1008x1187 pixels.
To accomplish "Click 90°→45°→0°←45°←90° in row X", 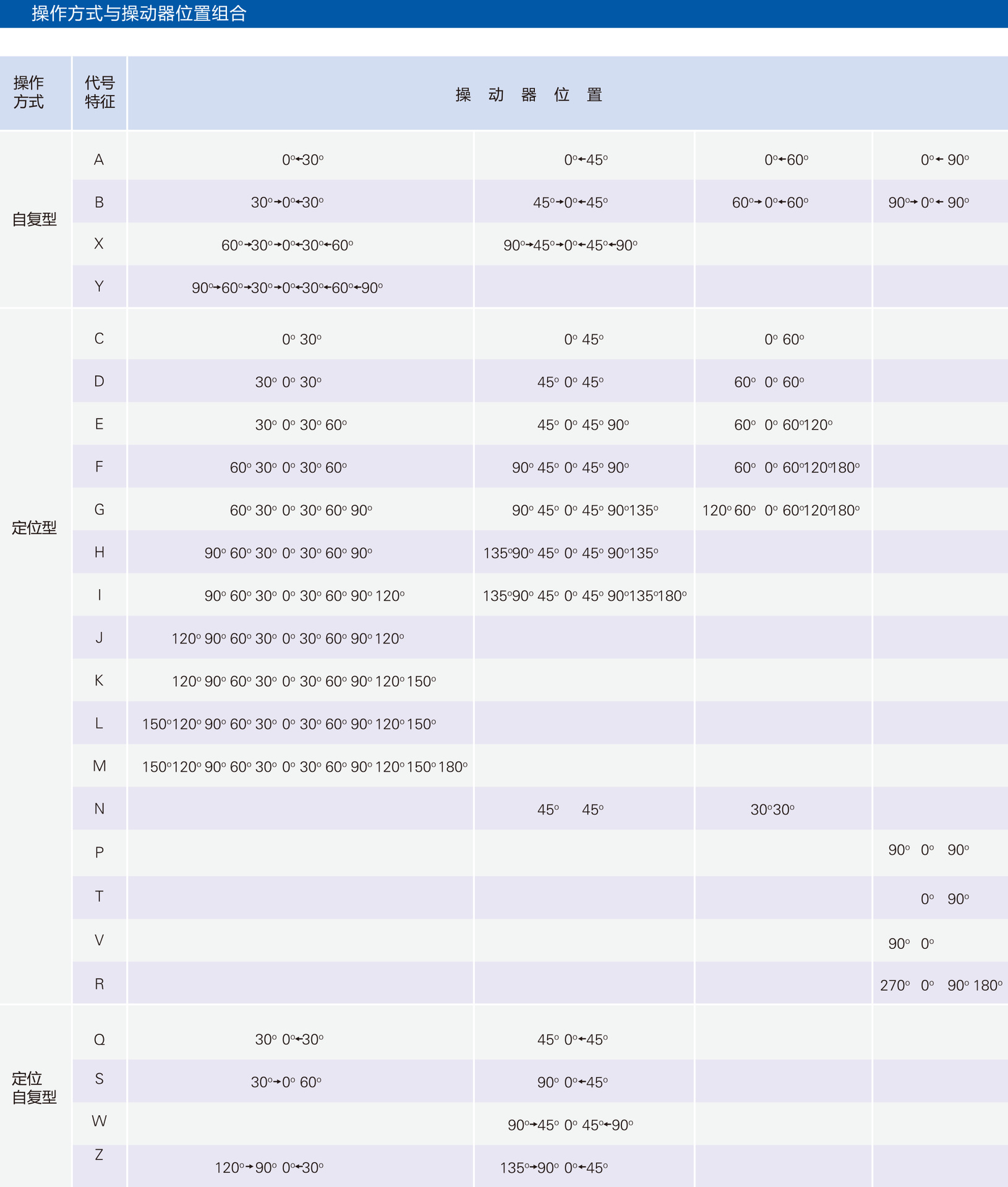I will coord(570,245).
